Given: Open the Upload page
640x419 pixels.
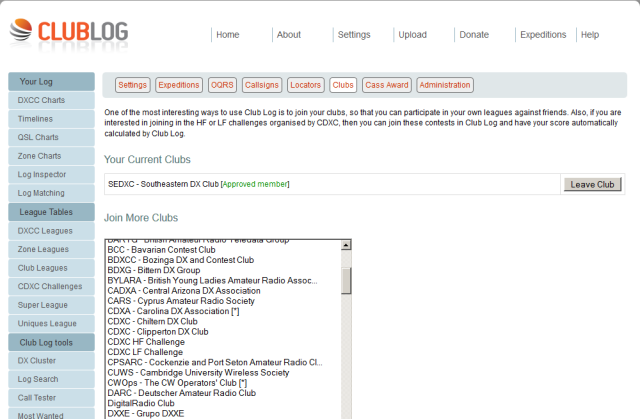Looking at the screenshot, I should click(413, 35).
